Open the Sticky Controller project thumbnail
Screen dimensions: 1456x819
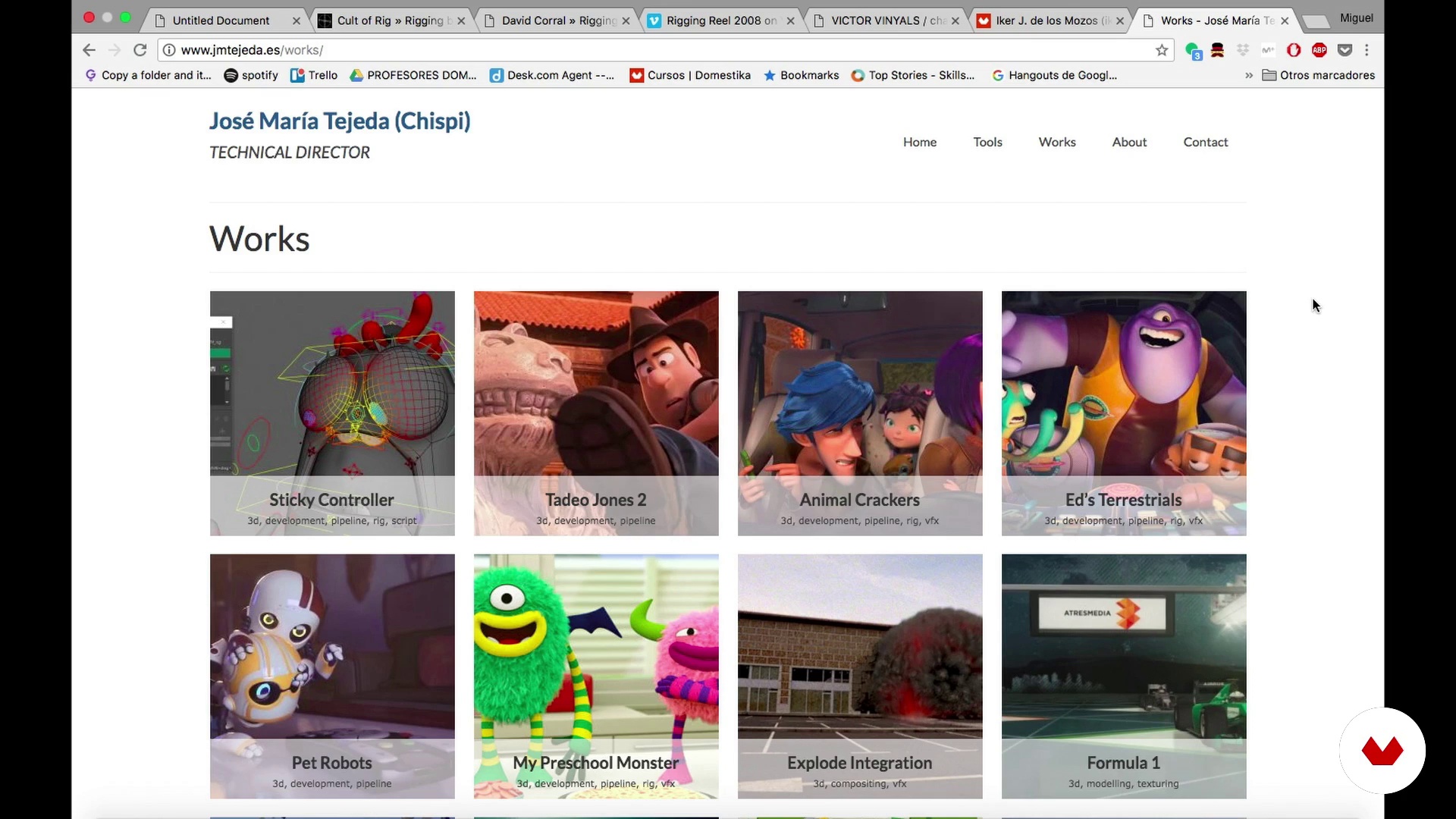332,413
